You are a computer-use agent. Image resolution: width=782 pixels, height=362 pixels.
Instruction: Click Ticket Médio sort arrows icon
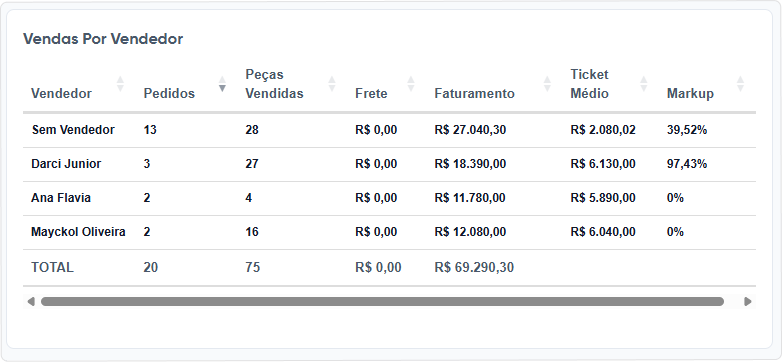[644, 84]
